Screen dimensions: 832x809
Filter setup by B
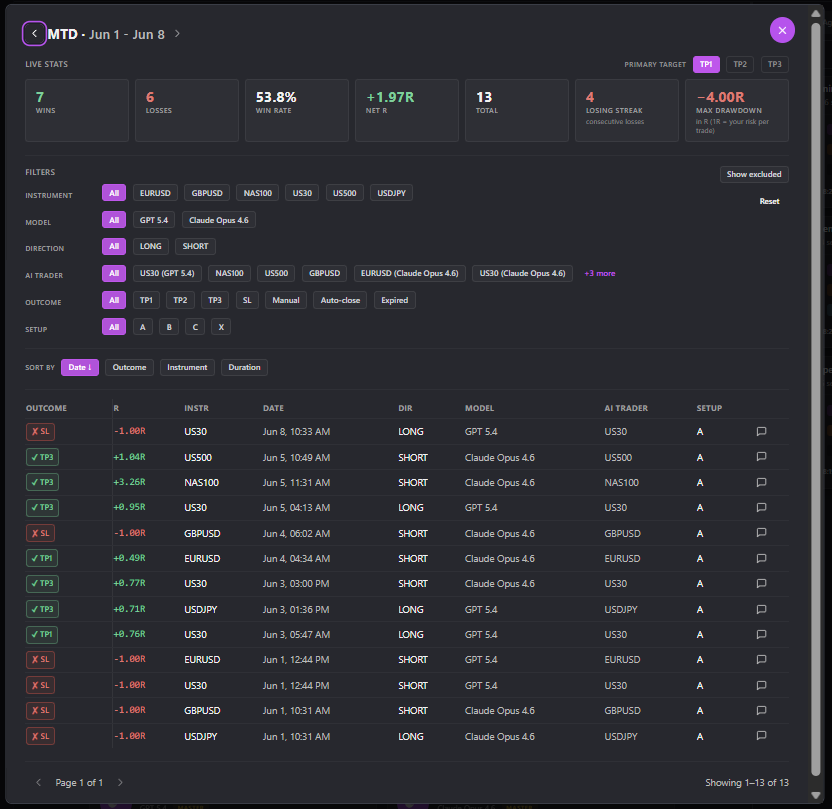[169, 327]
